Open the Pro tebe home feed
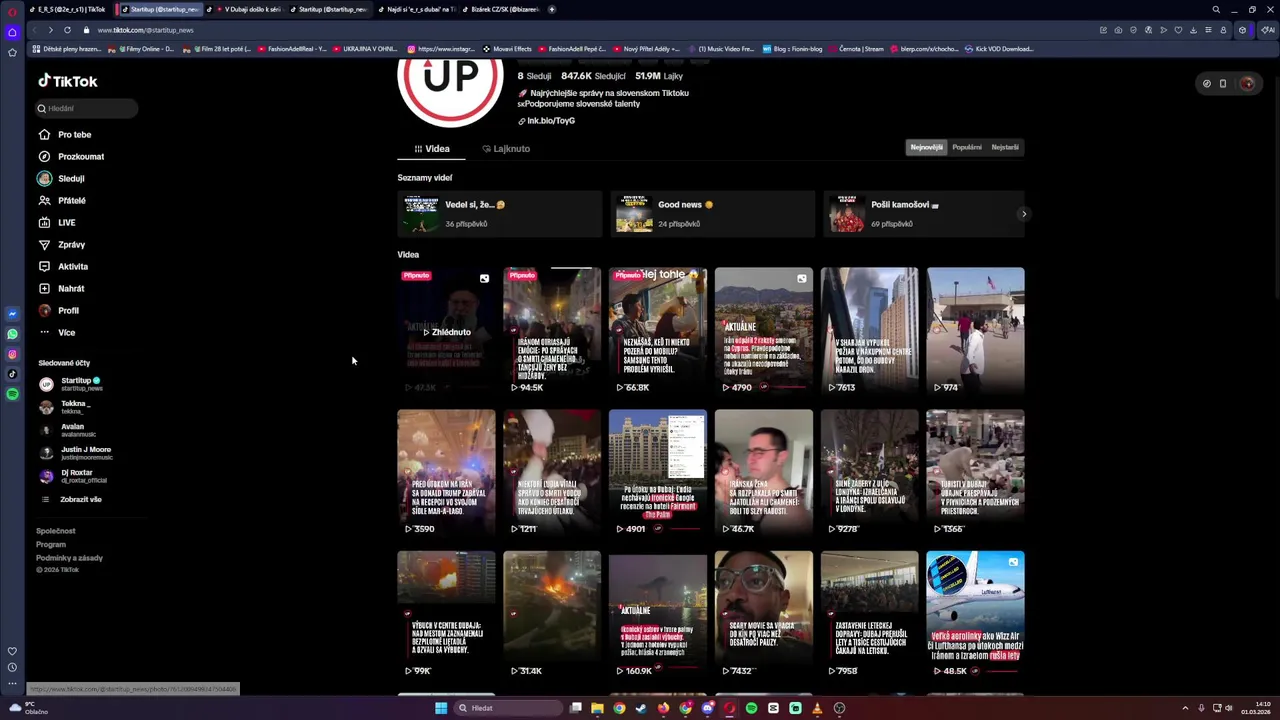Image resolution: width=1280 pixels, height=720 pixels. (65, 134)
